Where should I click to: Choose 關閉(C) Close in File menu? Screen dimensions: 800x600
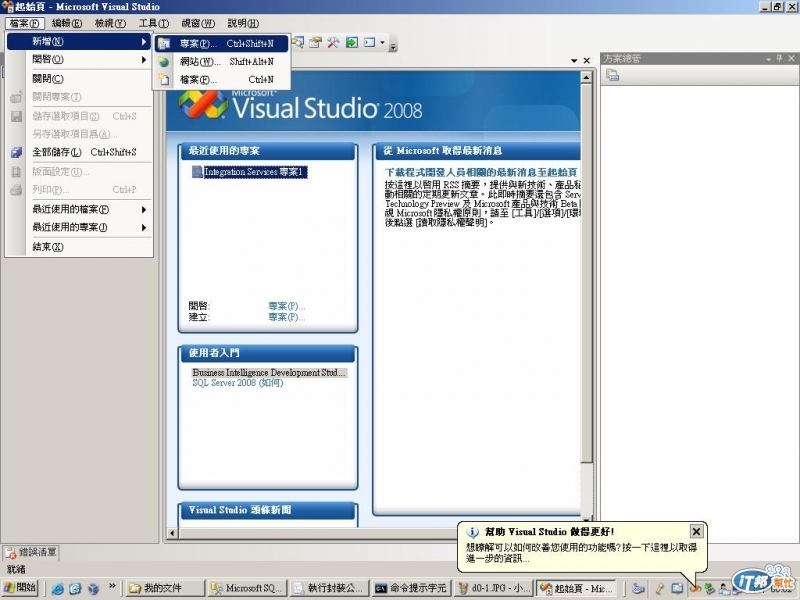(79, 79)
